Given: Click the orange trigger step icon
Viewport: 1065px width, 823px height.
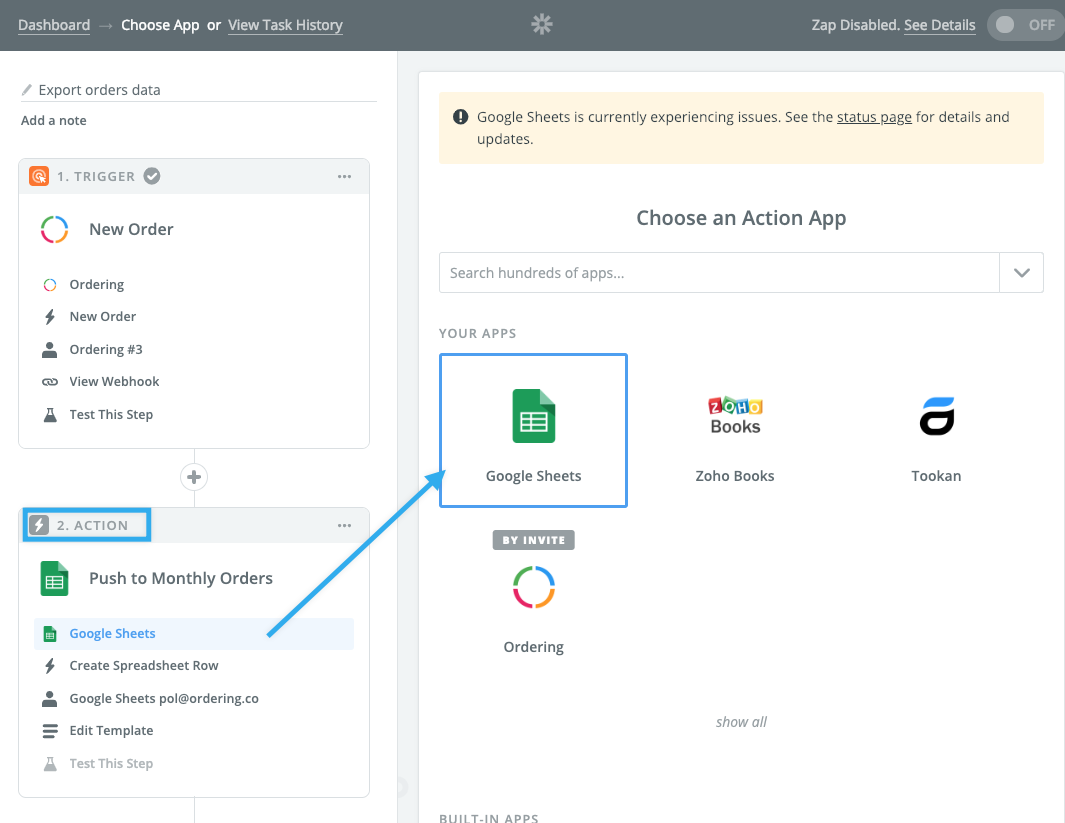Looking at the screenshot, I should point(39,176).
